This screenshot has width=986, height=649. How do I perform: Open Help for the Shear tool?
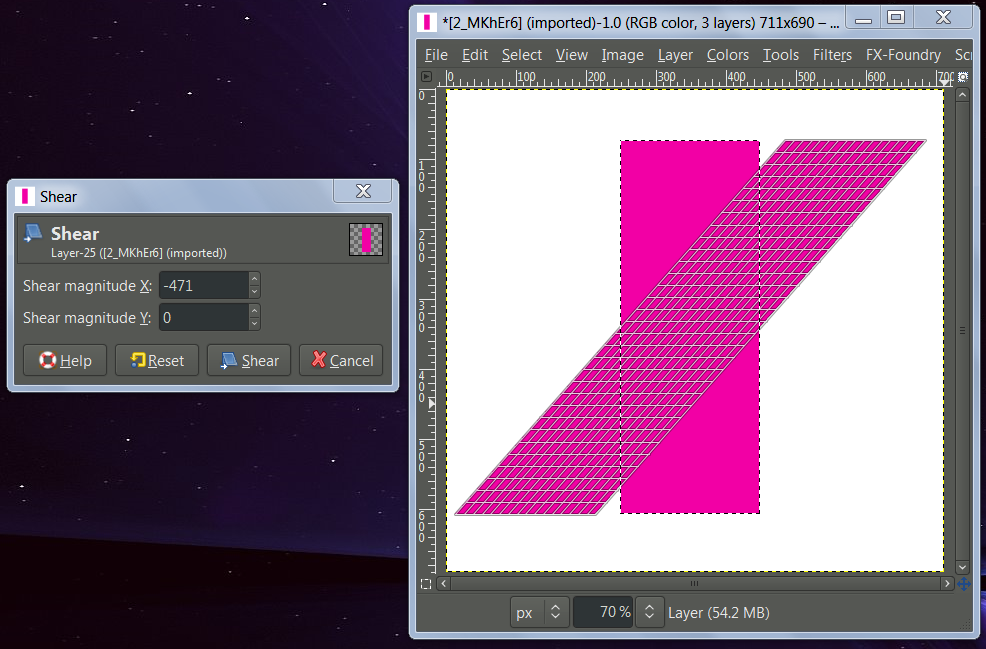[x=65, y=360]
